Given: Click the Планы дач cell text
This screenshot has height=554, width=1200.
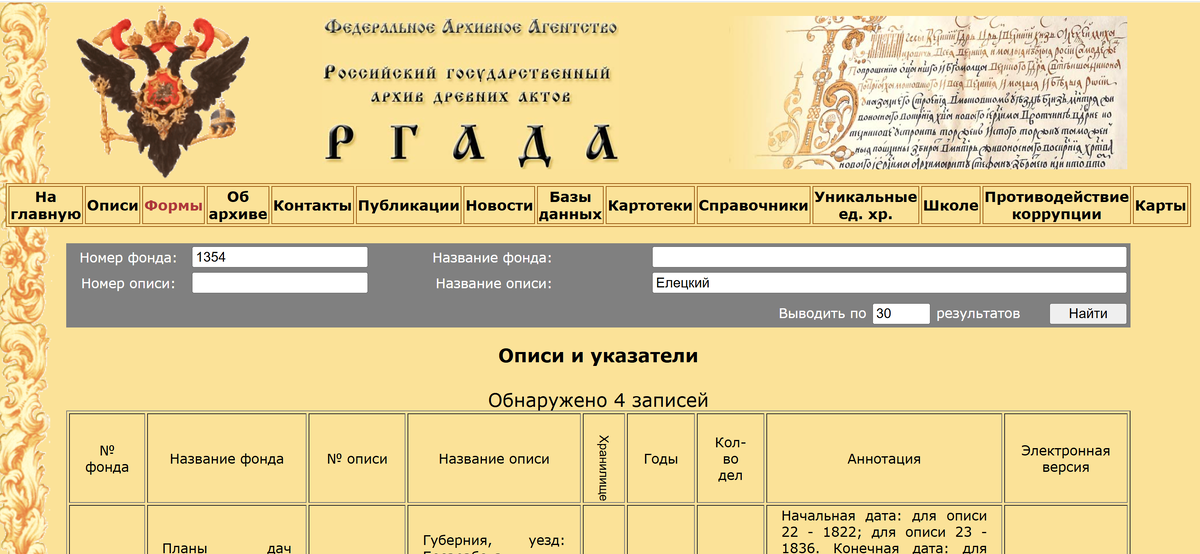Looking at the screenshot, I should 227,548.
